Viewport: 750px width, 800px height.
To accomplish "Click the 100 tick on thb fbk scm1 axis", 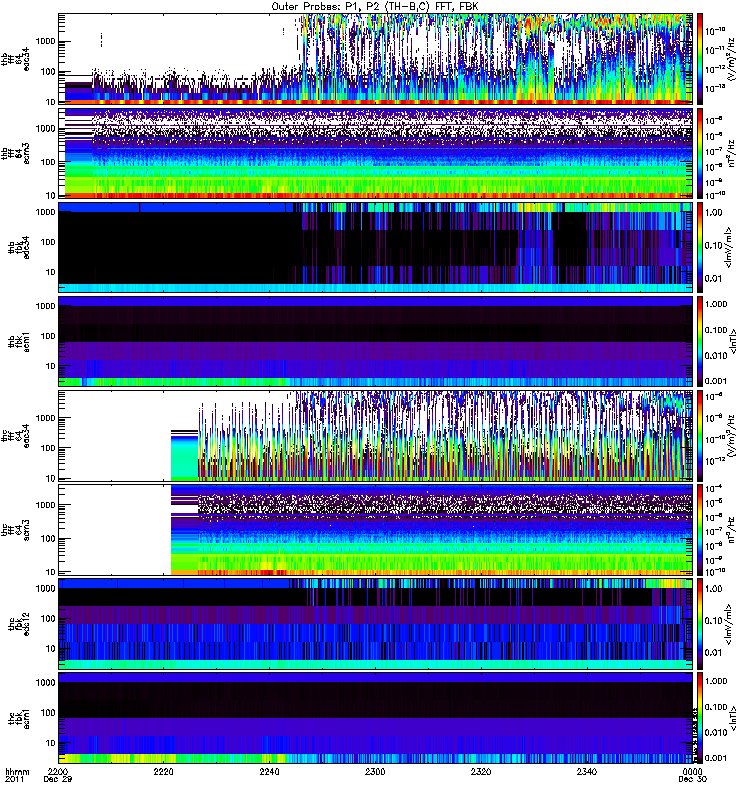I will pyautogui.click(x=48, y=336).
